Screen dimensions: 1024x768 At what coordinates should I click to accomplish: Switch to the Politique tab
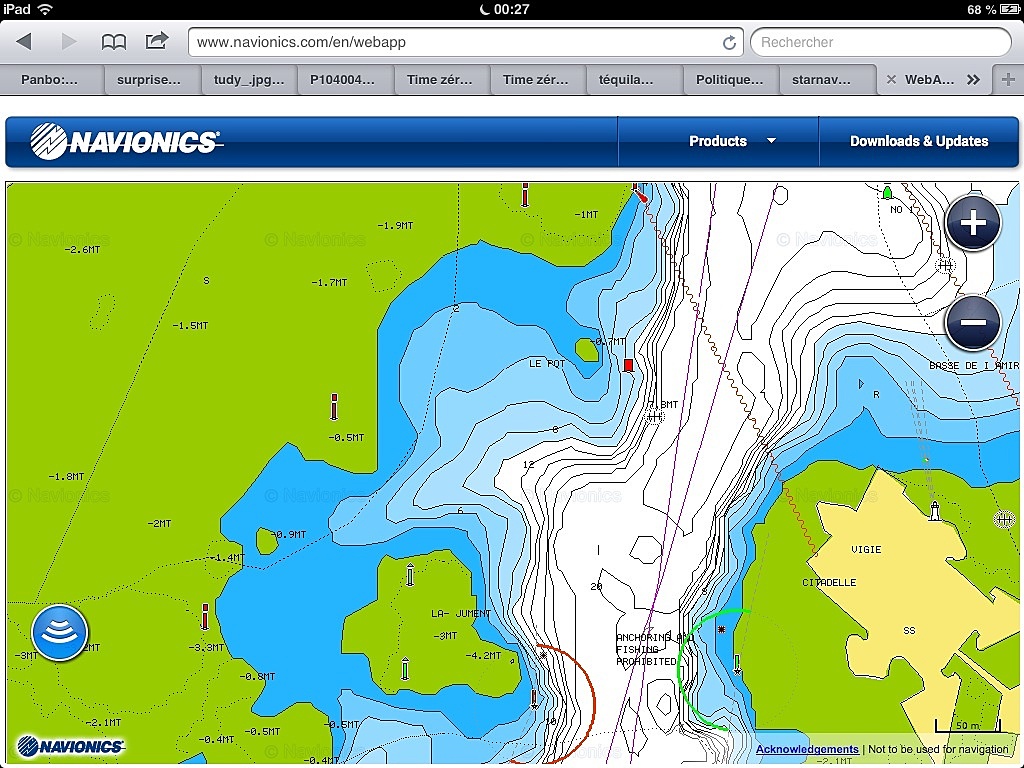click(729, 80)
